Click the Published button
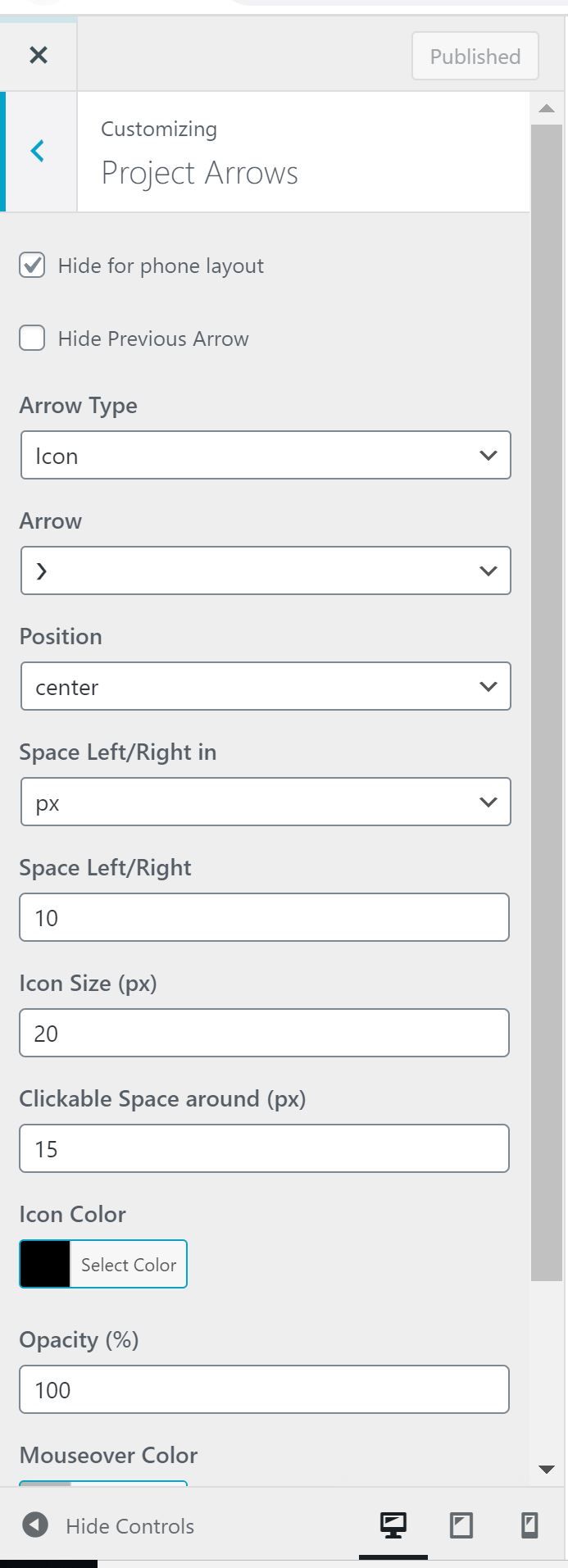568x1568 pixels. 475,57
